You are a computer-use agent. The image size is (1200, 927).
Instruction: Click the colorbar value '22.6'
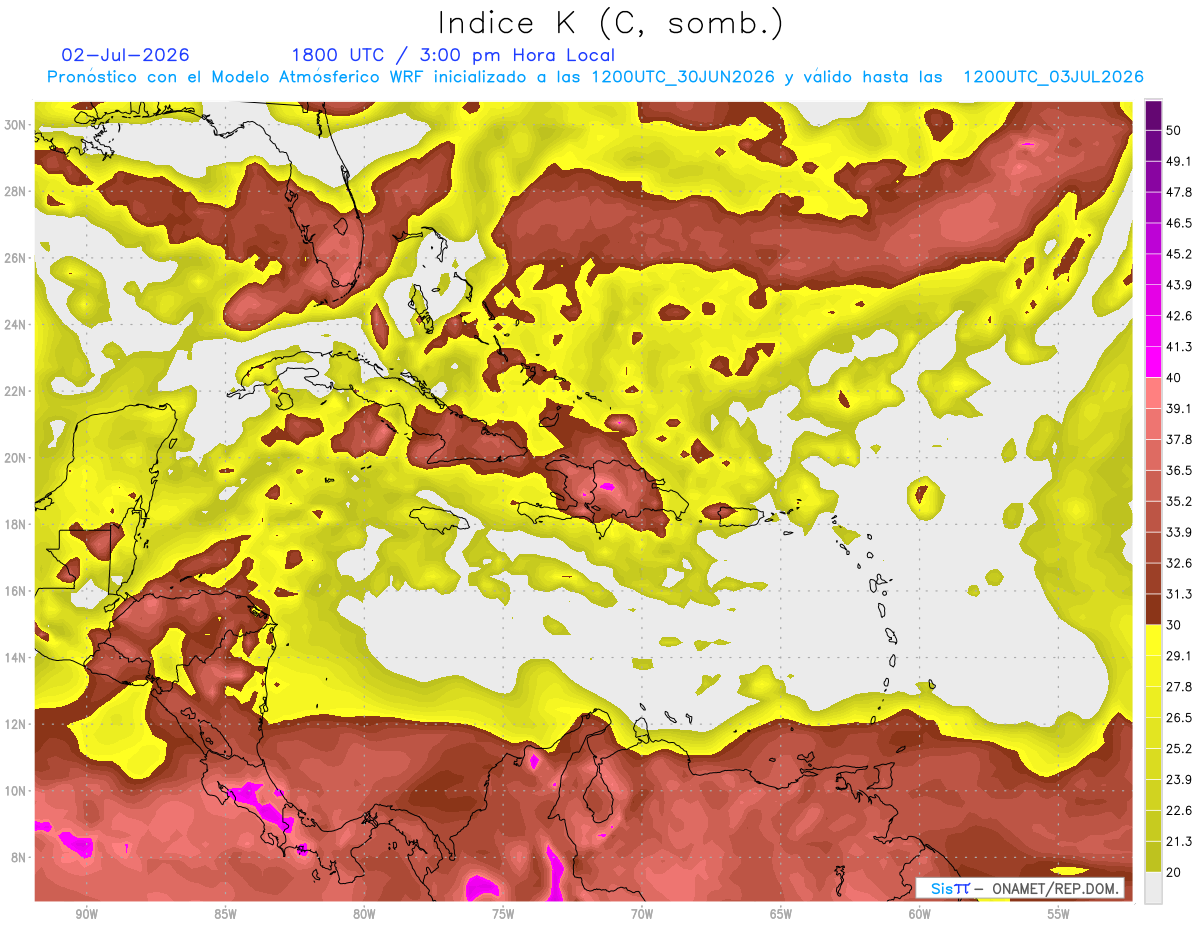[x=1179, y=811]
